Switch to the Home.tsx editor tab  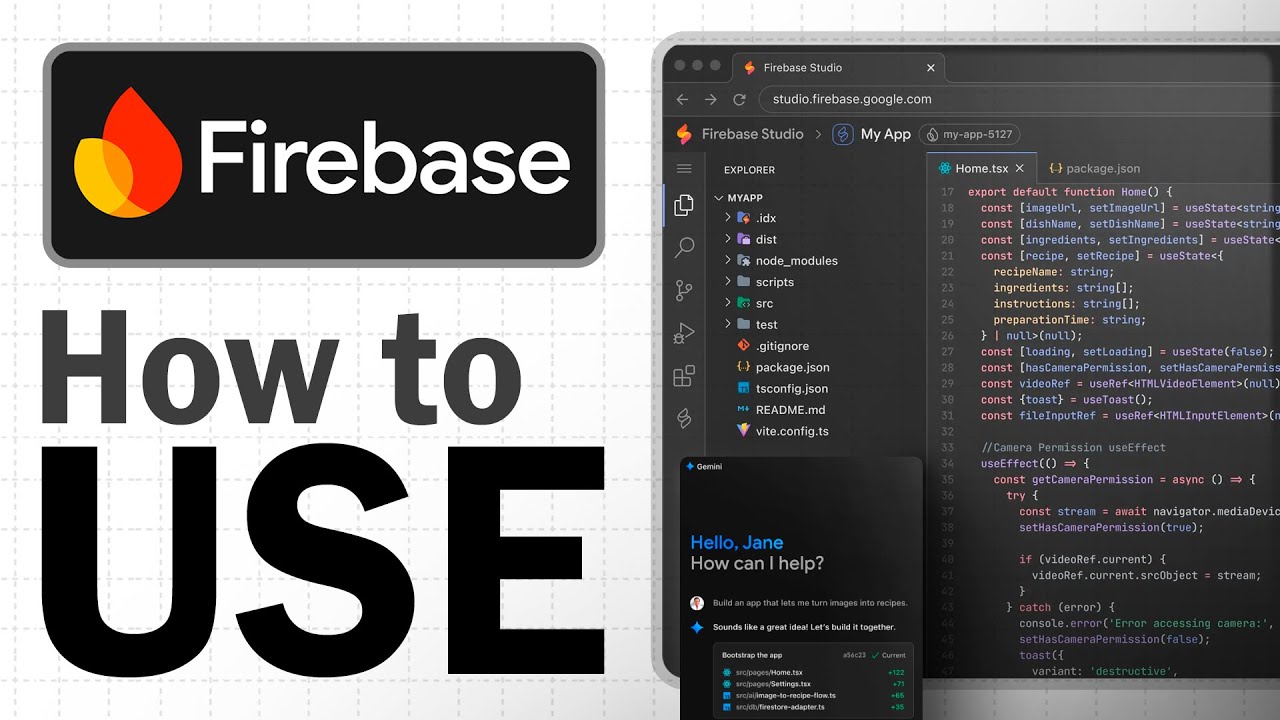click(x=981, y=169)
